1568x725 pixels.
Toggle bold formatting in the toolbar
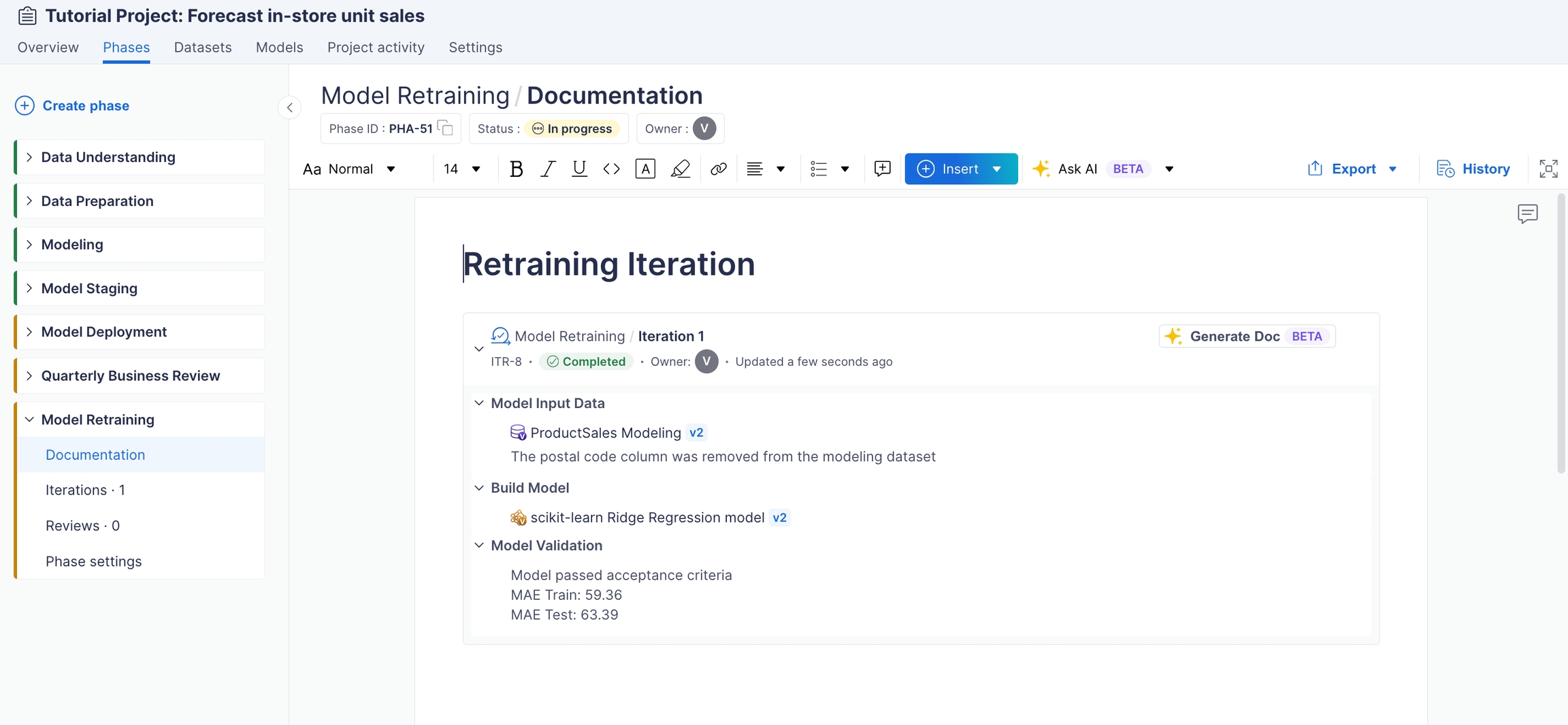(516, 169)
